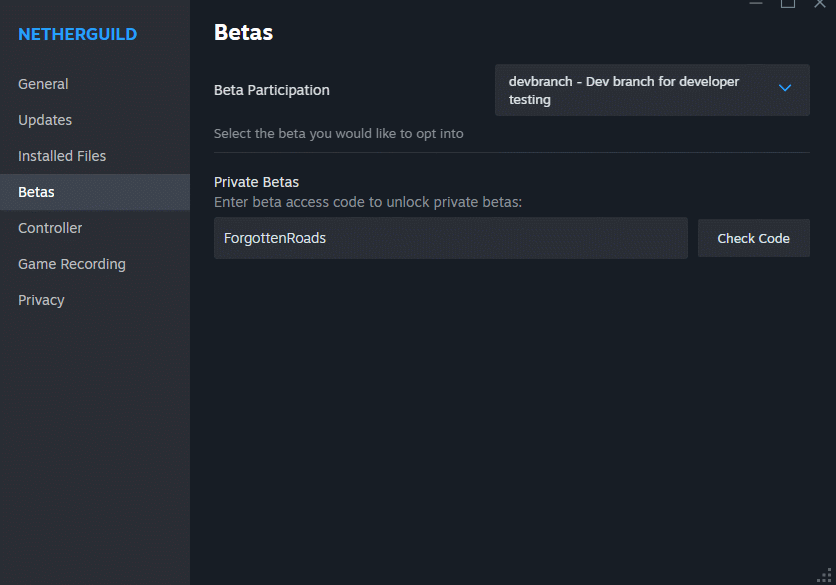Open the devbranch beta selection combo box

point(640,90)
